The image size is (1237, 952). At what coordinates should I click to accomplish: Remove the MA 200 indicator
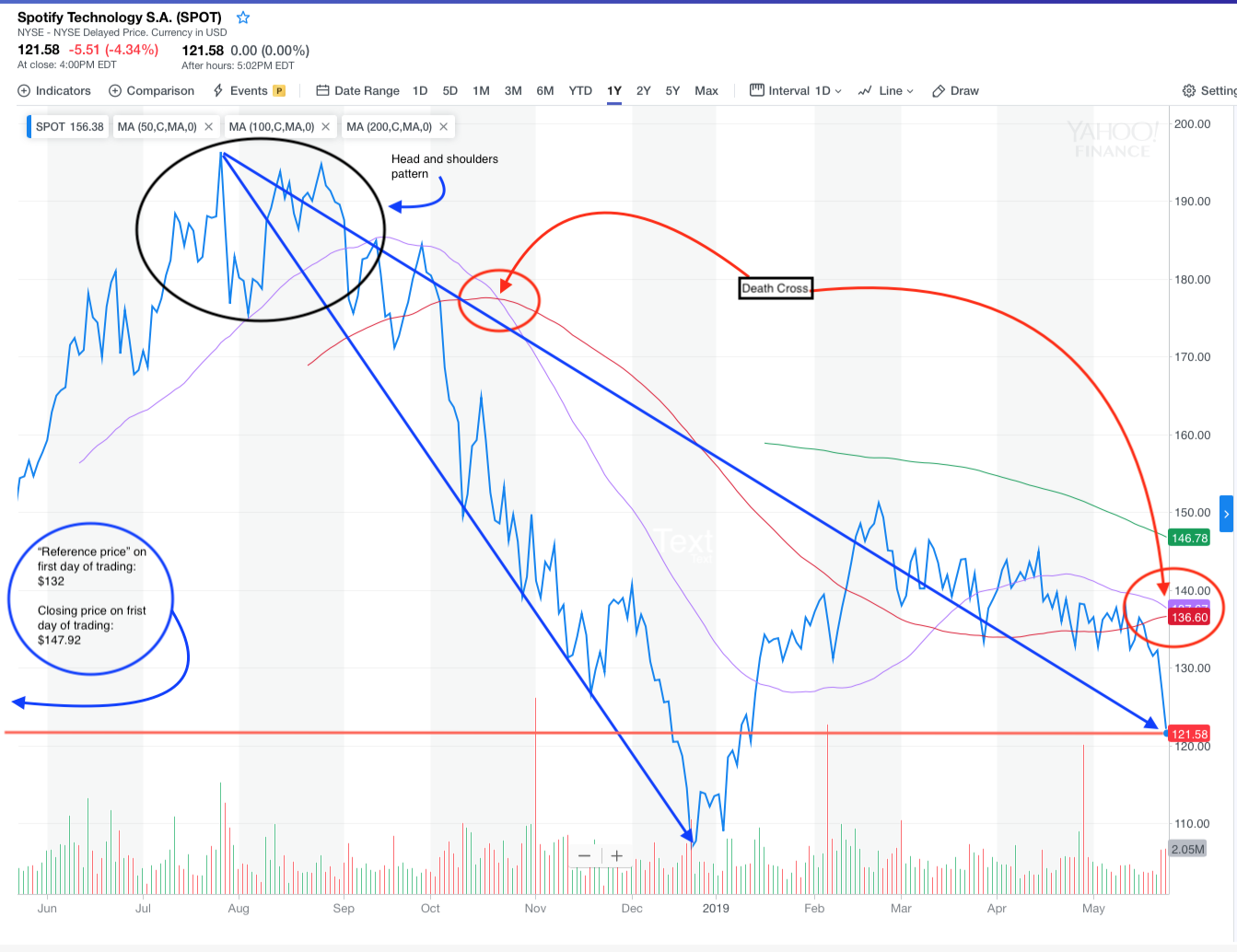tap(444, 127)
